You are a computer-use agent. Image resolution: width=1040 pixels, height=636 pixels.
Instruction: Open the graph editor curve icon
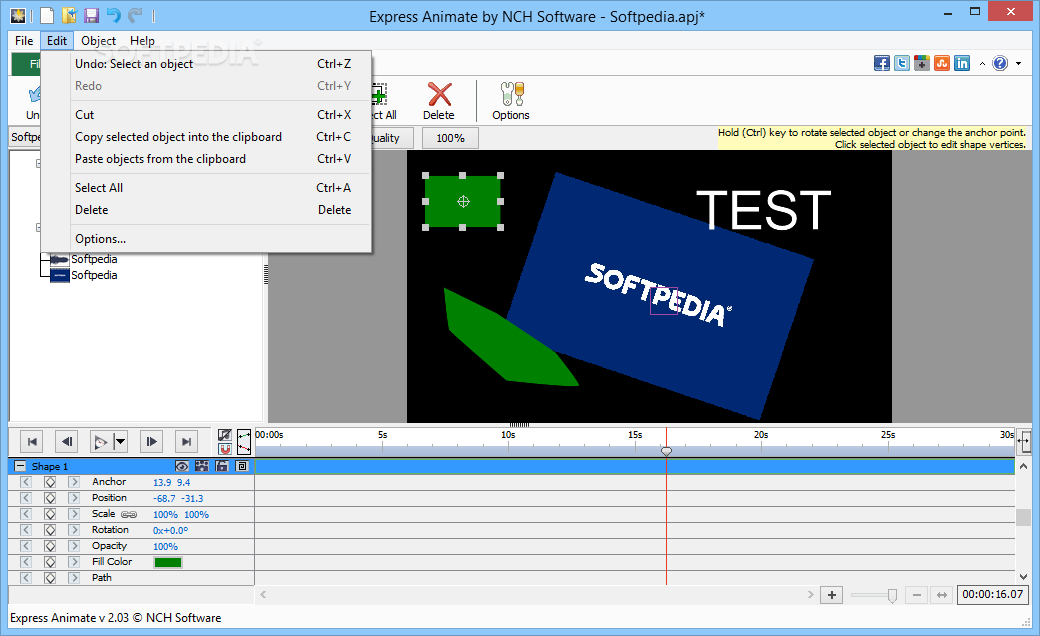244,442
